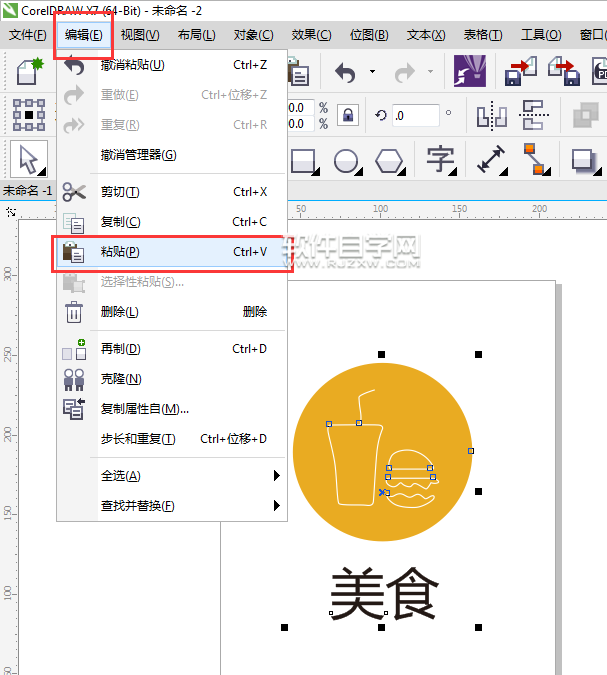Select the Text tool 字

pos(441,160)
